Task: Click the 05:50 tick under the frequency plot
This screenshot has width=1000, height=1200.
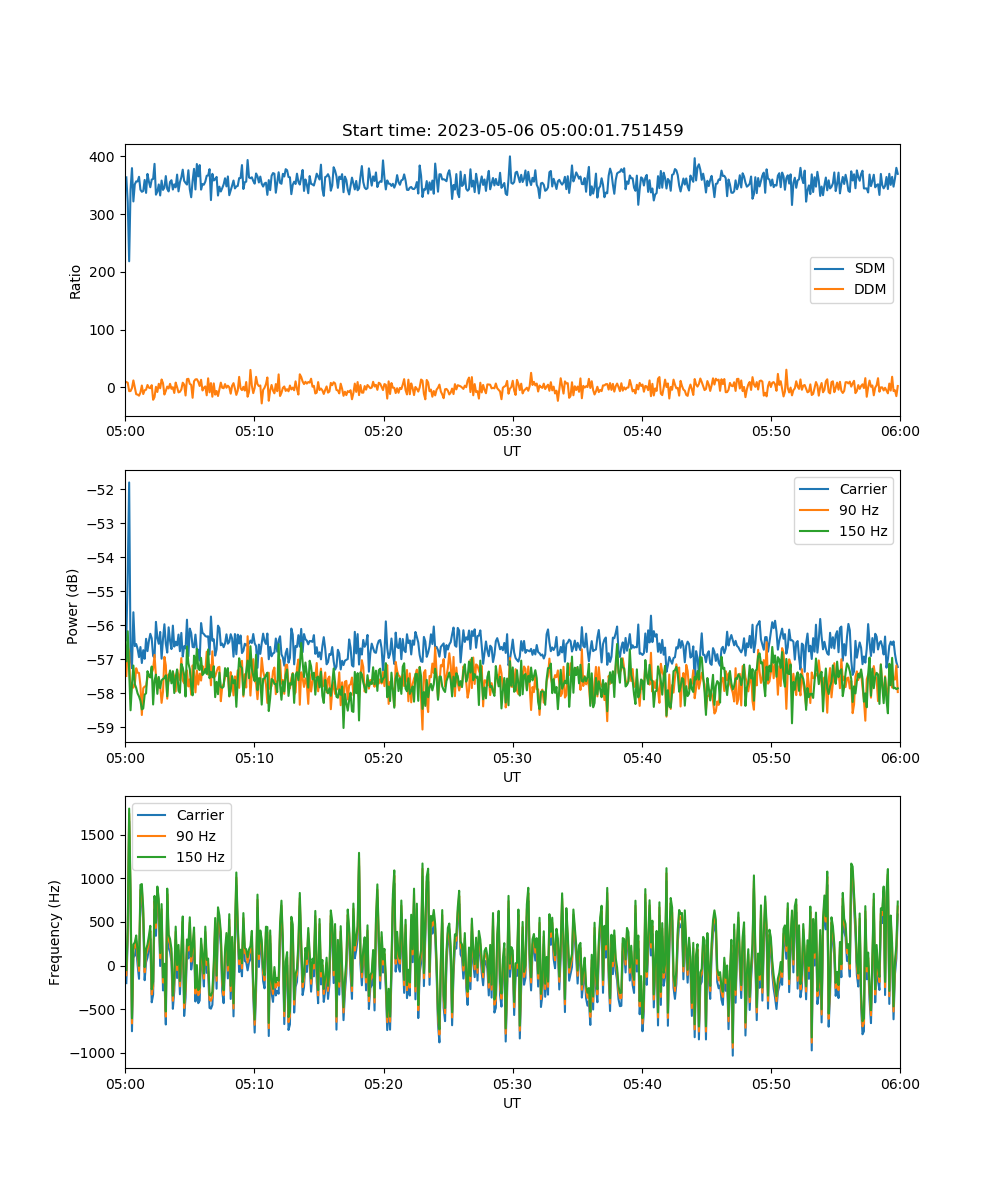Action: (x=770, y=1083)
